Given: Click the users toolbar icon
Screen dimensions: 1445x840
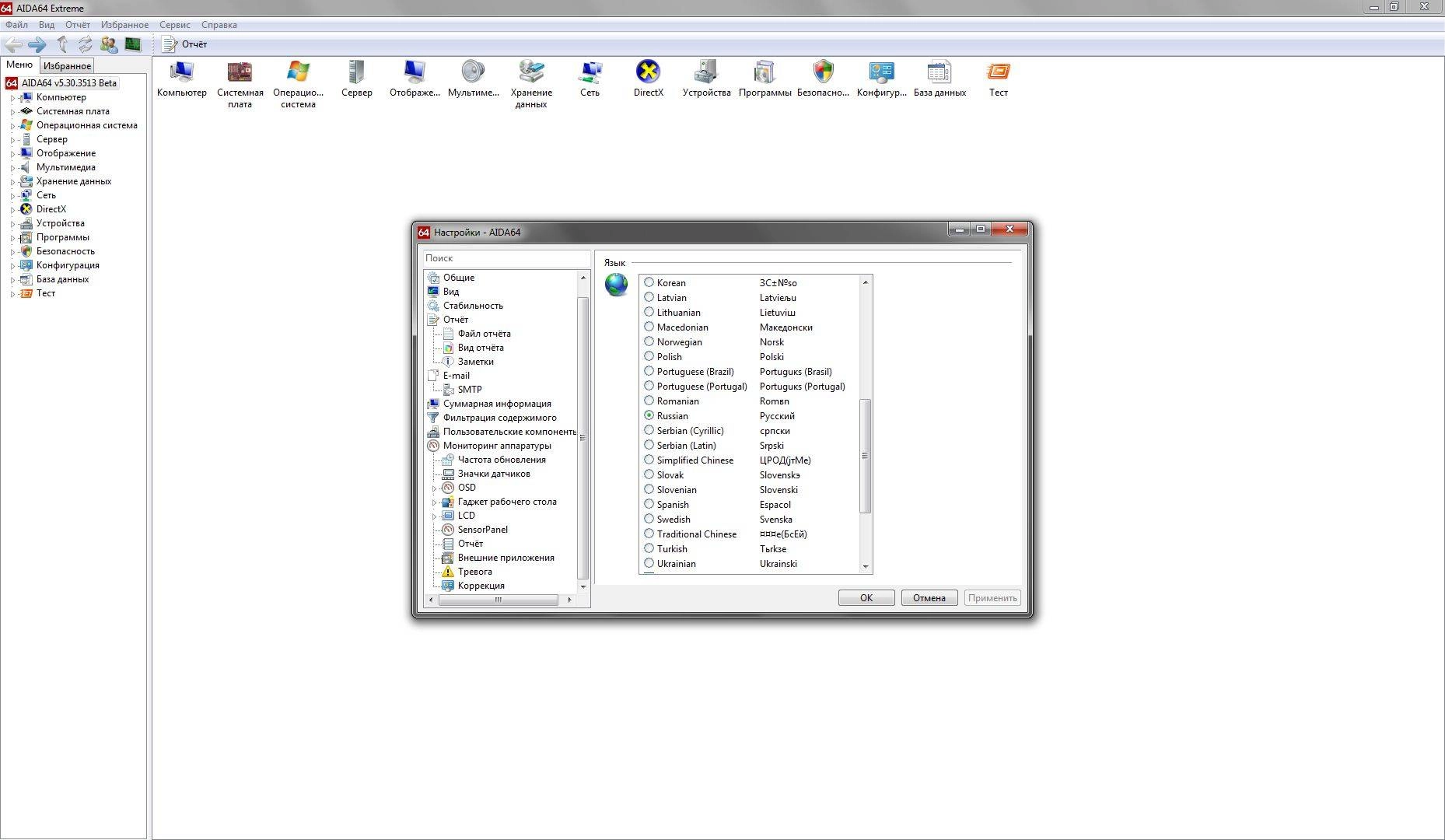Looking at the screenshot, I should tap(109, 44).
